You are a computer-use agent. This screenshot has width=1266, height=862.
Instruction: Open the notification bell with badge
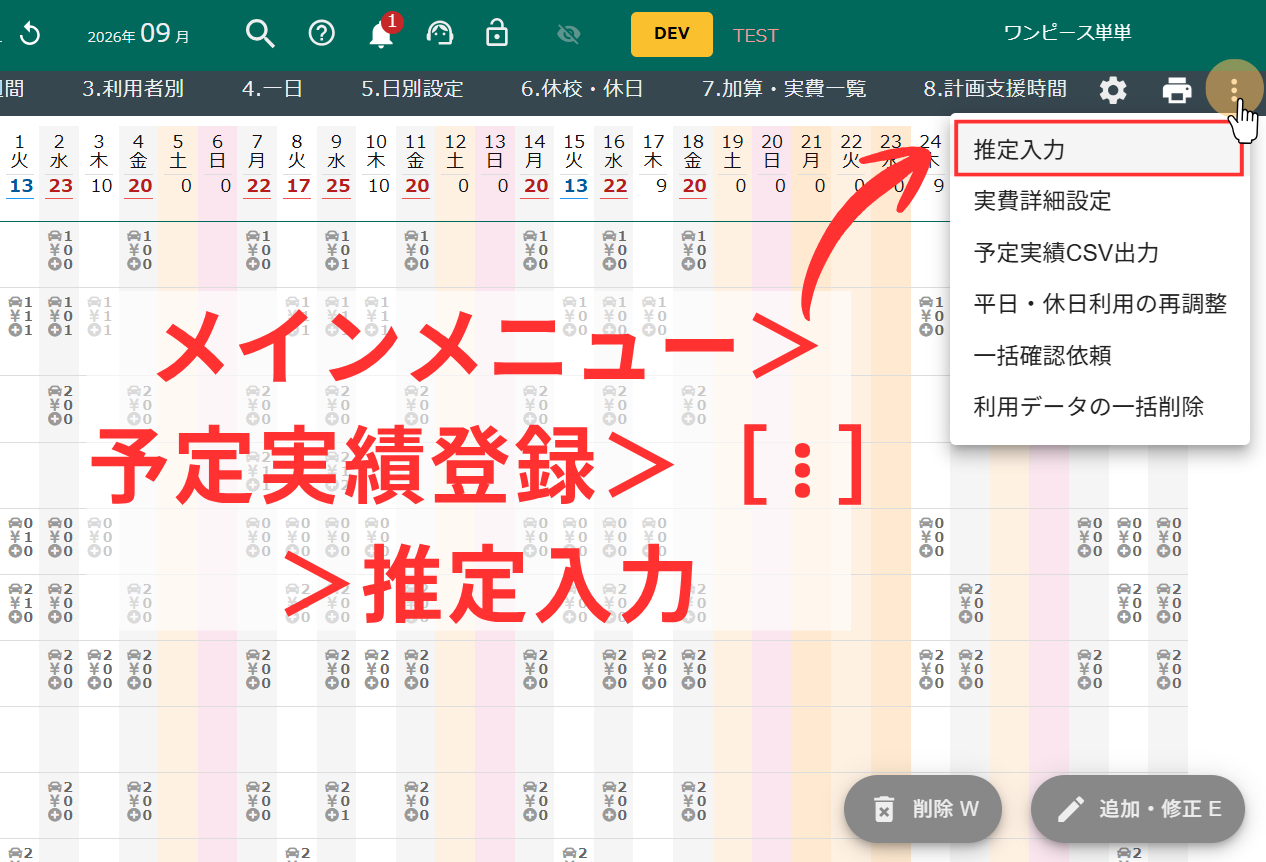[x=383, y=32]
